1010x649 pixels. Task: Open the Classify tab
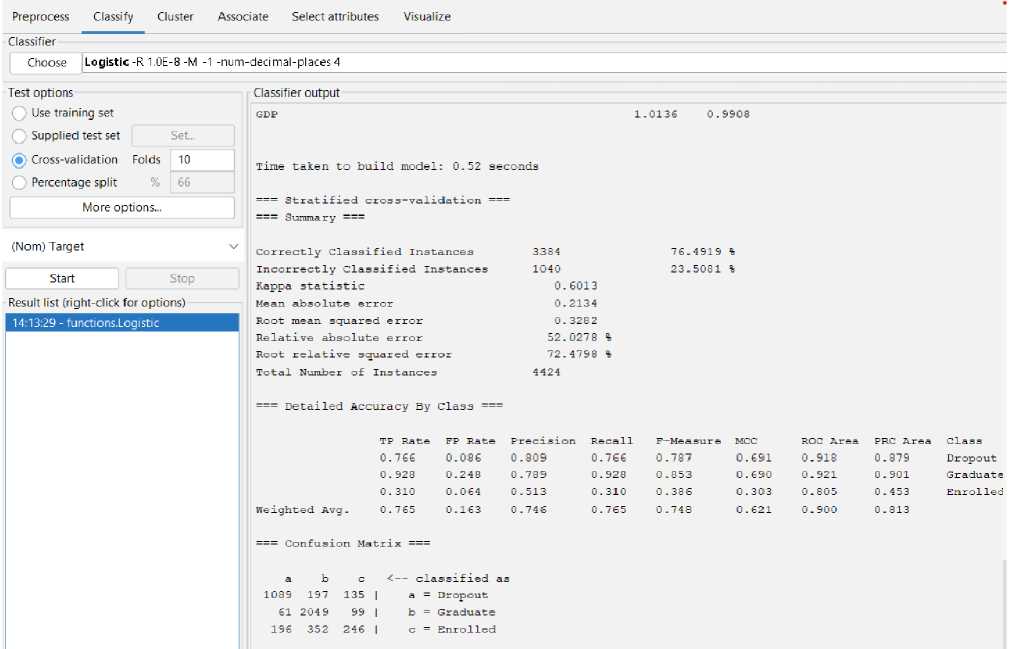pos(113,17)
